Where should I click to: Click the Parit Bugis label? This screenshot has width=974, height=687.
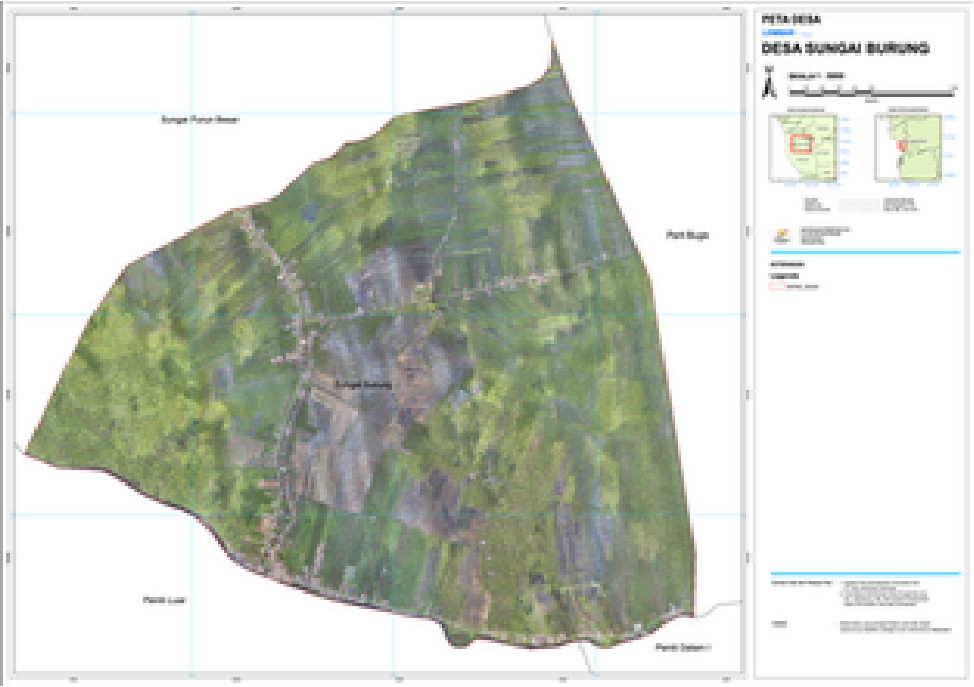pos(687,235)
